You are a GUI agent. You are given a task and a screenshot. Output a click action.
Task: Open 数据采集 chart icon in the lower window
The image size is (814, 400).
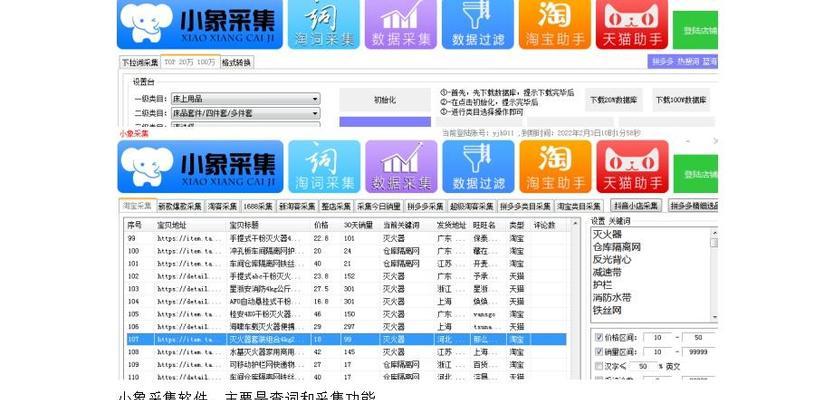click(401, 167)
